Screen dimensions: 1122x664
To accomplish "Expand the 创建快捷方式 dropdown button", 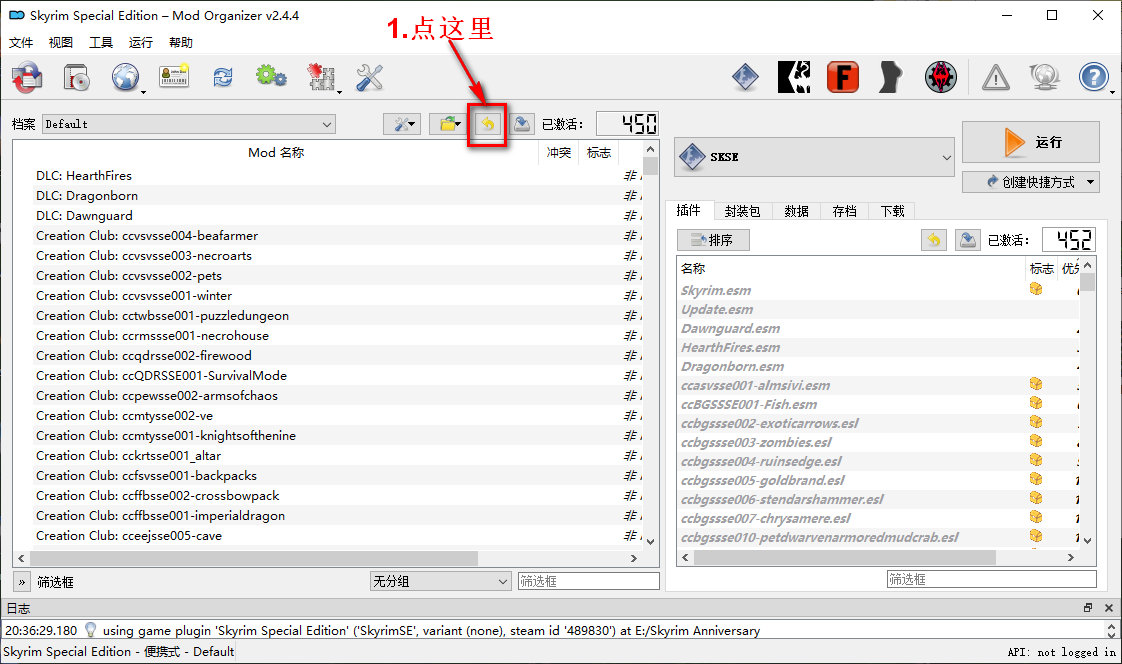I will tap(1030, 182).
